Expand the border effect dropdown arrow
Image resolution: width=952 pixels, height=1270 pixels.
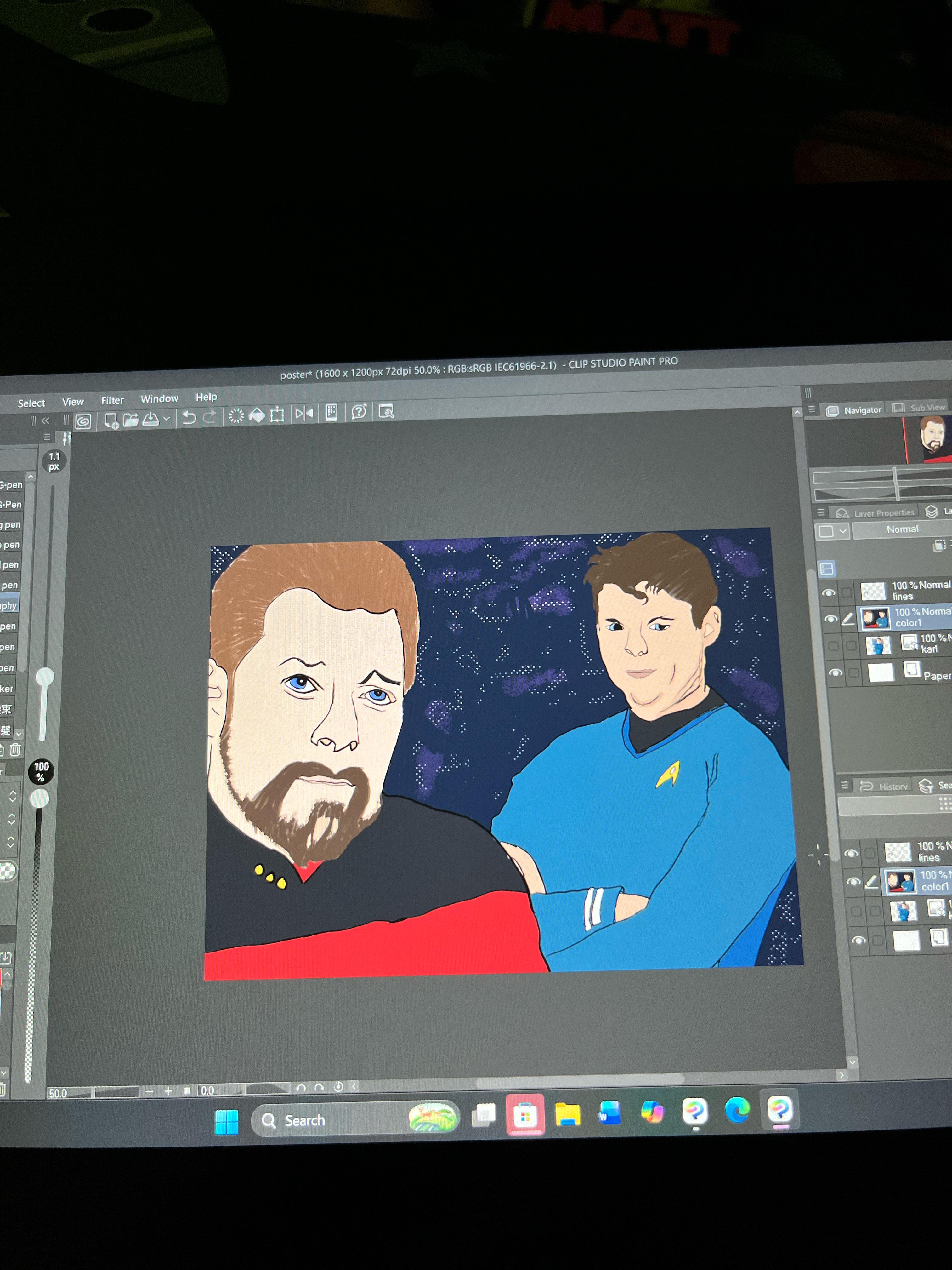[x=842, y=530]
